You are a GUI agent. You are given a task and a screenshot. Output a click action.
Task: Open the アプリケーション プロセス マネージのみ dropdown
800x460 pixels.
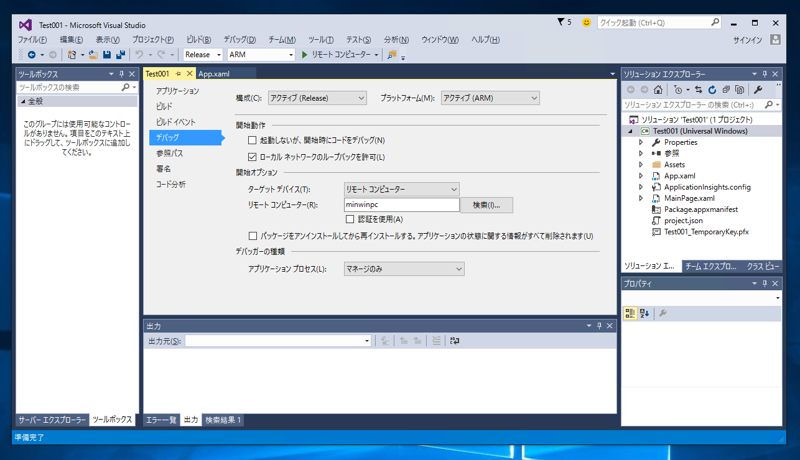(x=404, y=269)
